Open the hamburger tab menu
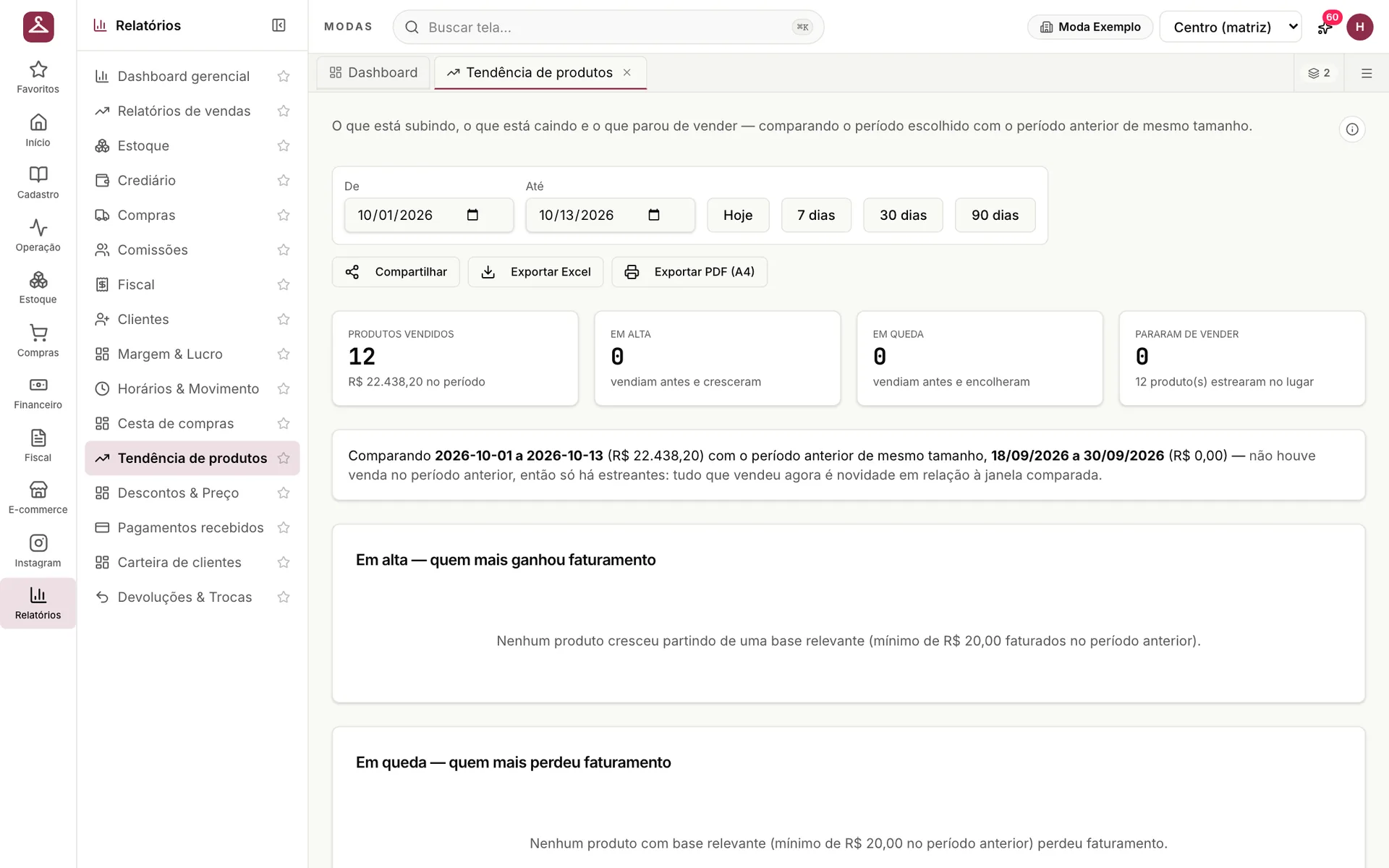This screenshot has width=1389, height=868. (1367, 73)
